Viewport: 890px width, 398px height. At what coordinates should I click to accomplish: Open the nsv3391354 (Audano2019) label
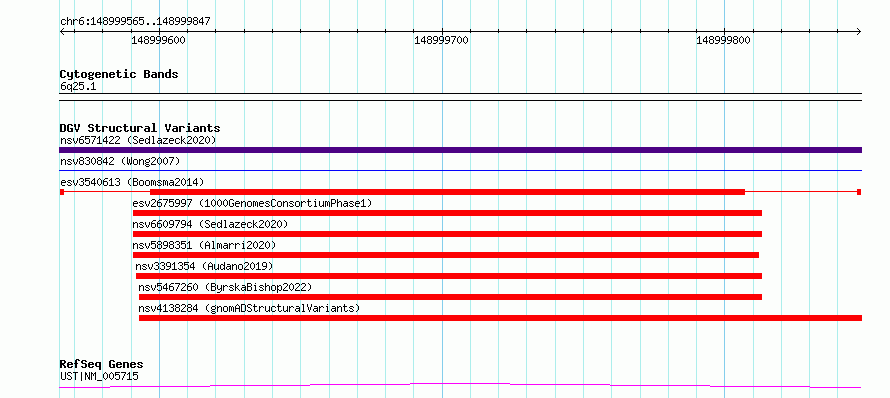pos(204,266)
